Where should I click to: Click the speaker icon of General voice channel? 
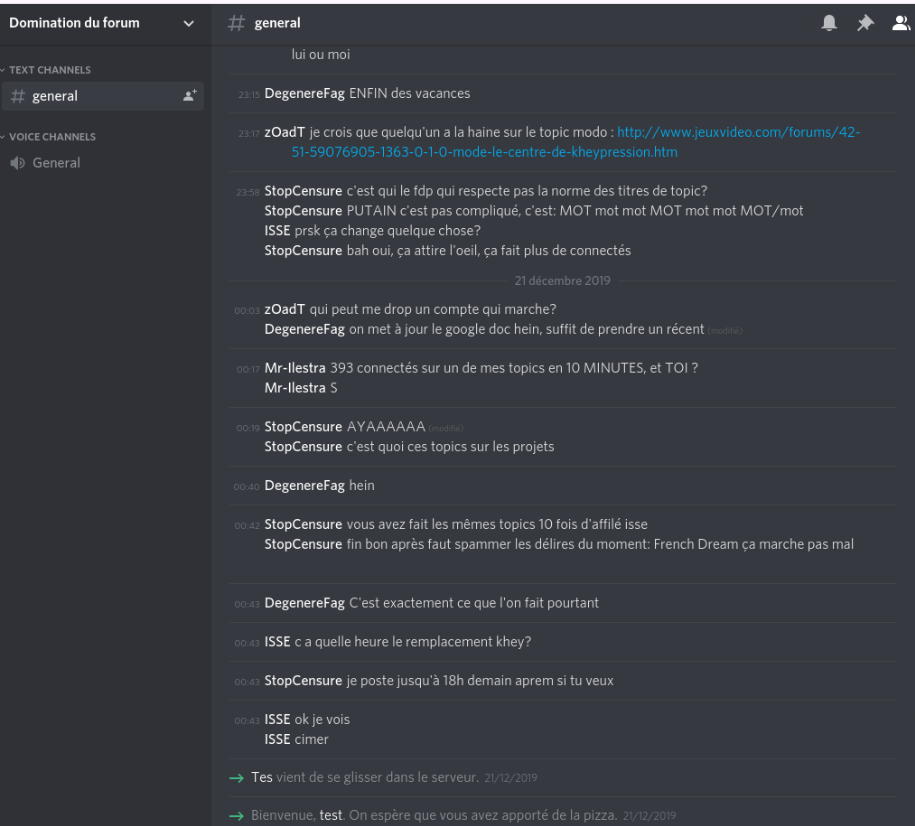click(17, 163)
